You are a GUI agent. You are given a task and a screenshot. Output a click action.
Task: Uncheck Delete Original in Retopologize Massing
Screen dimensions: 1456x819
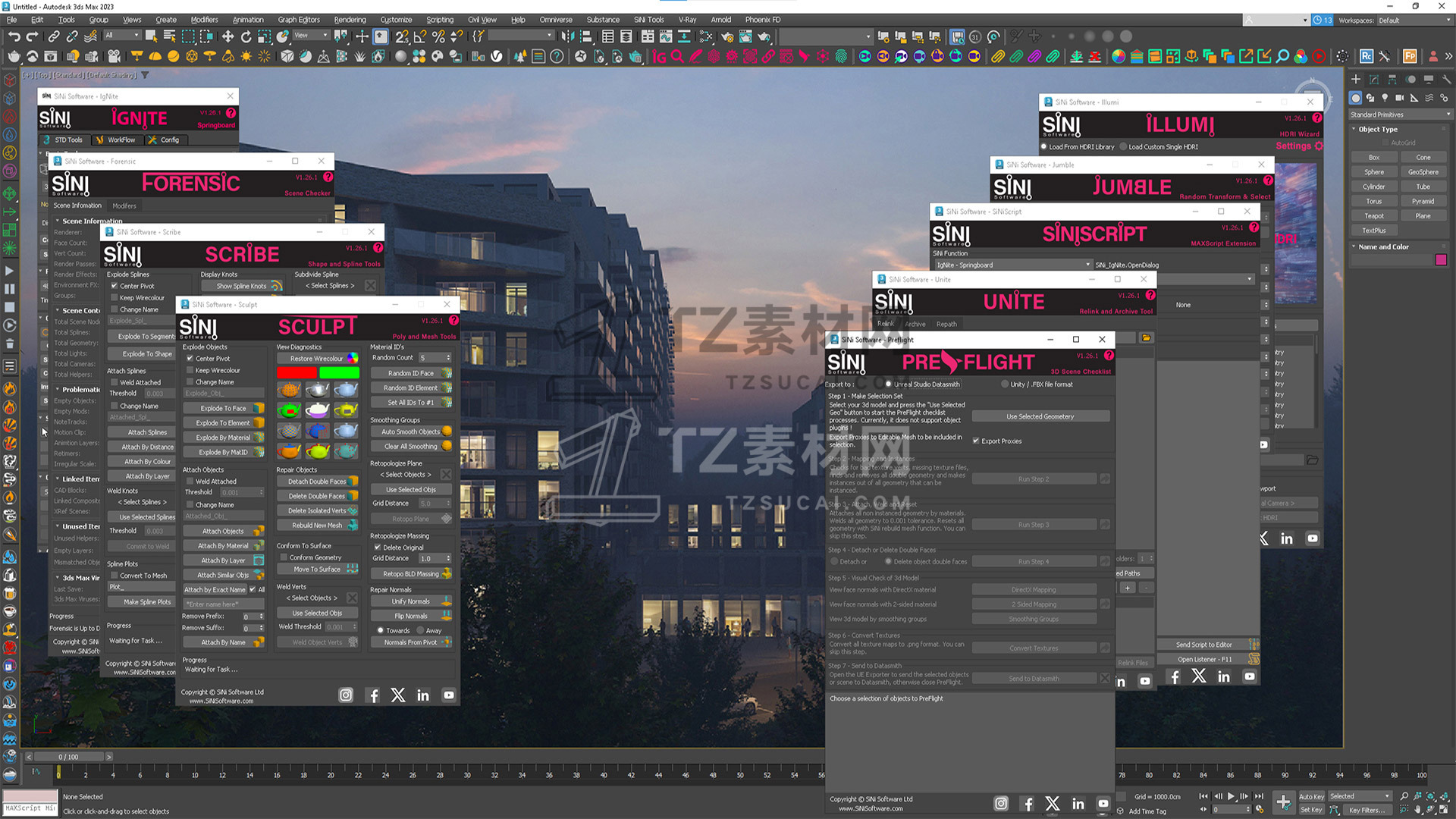378,548
